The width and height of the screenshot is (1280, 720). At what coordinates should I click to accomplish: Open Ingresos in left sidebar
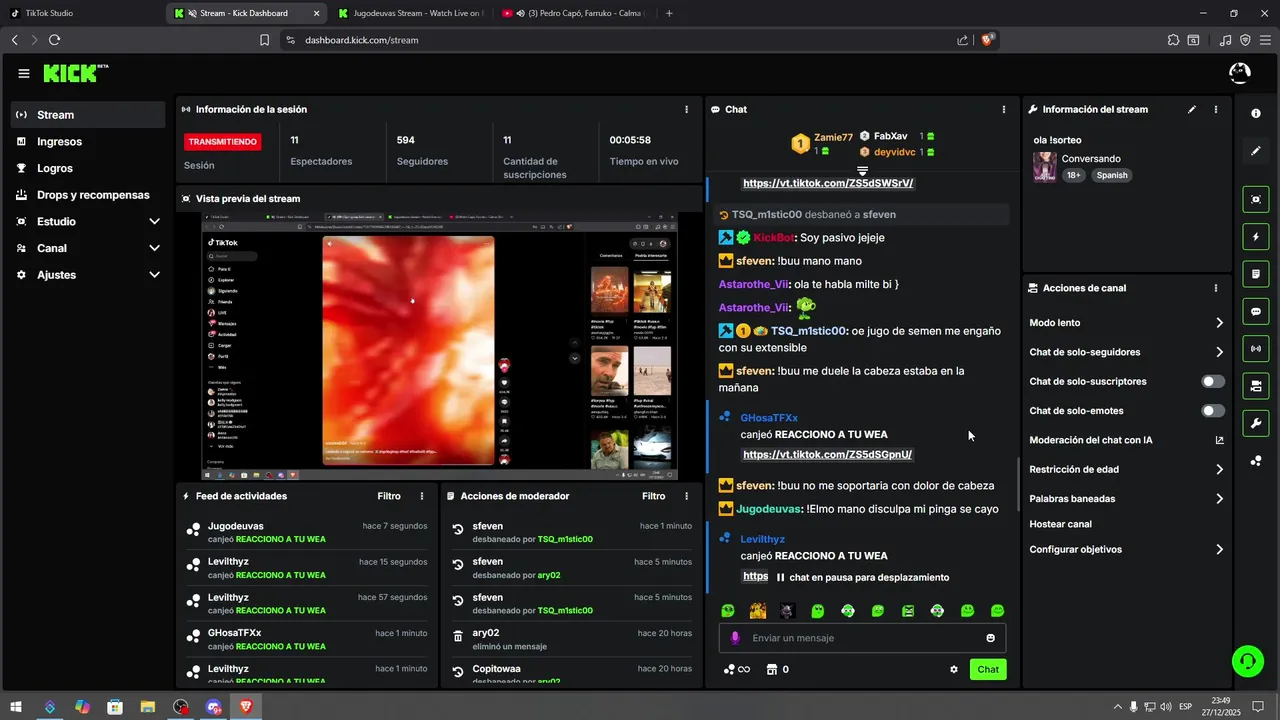coord(88,142)
